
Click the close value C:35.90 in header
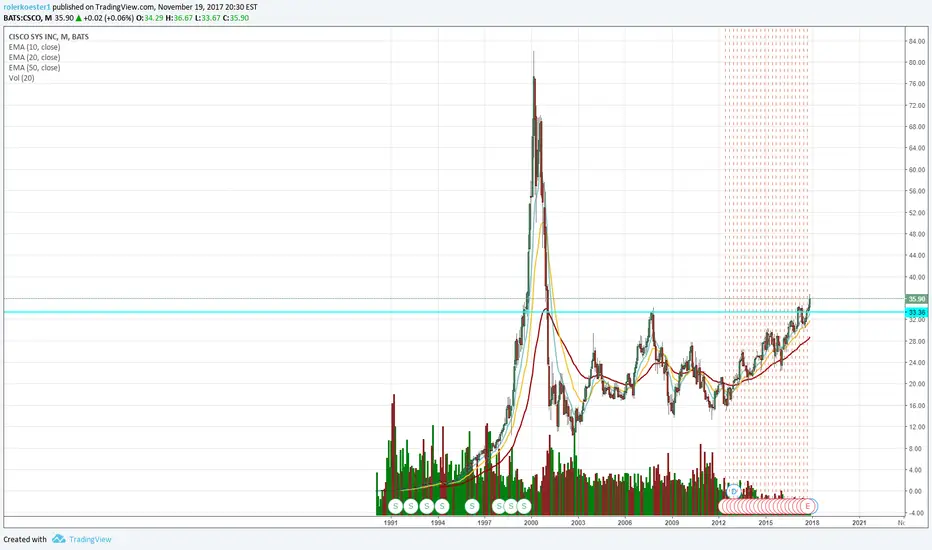[x=236, y=18]
